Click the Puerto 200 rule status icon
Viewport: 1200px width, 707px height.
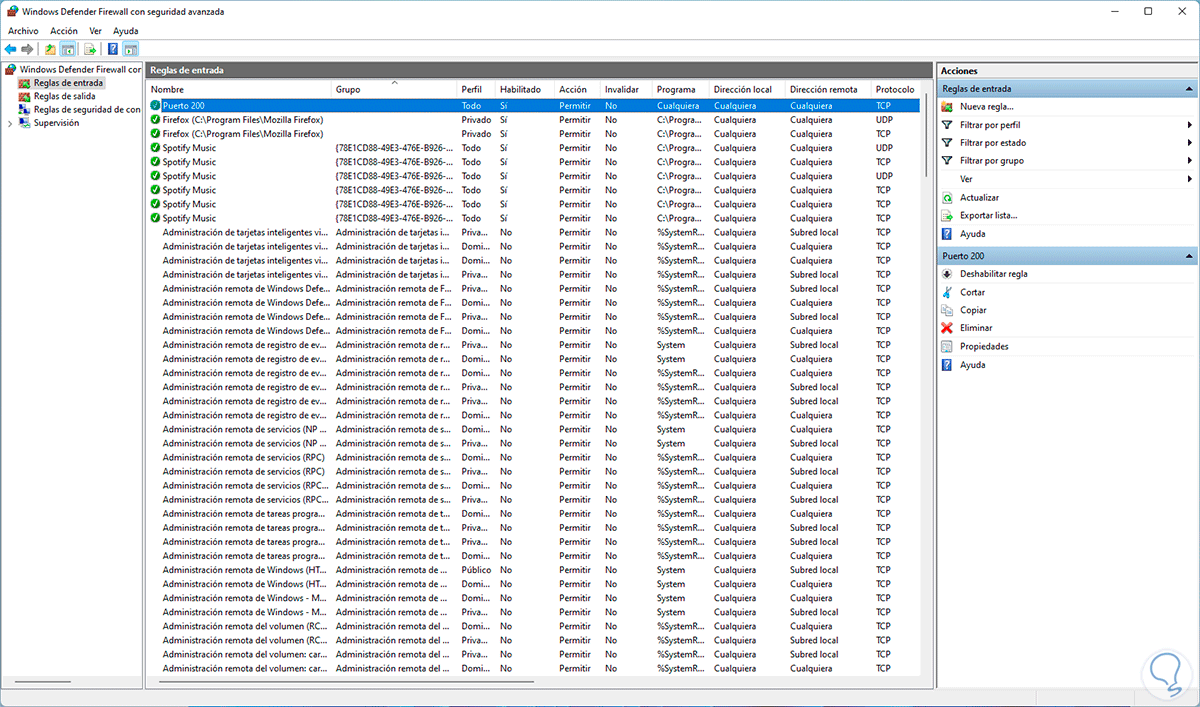point(155,105)
